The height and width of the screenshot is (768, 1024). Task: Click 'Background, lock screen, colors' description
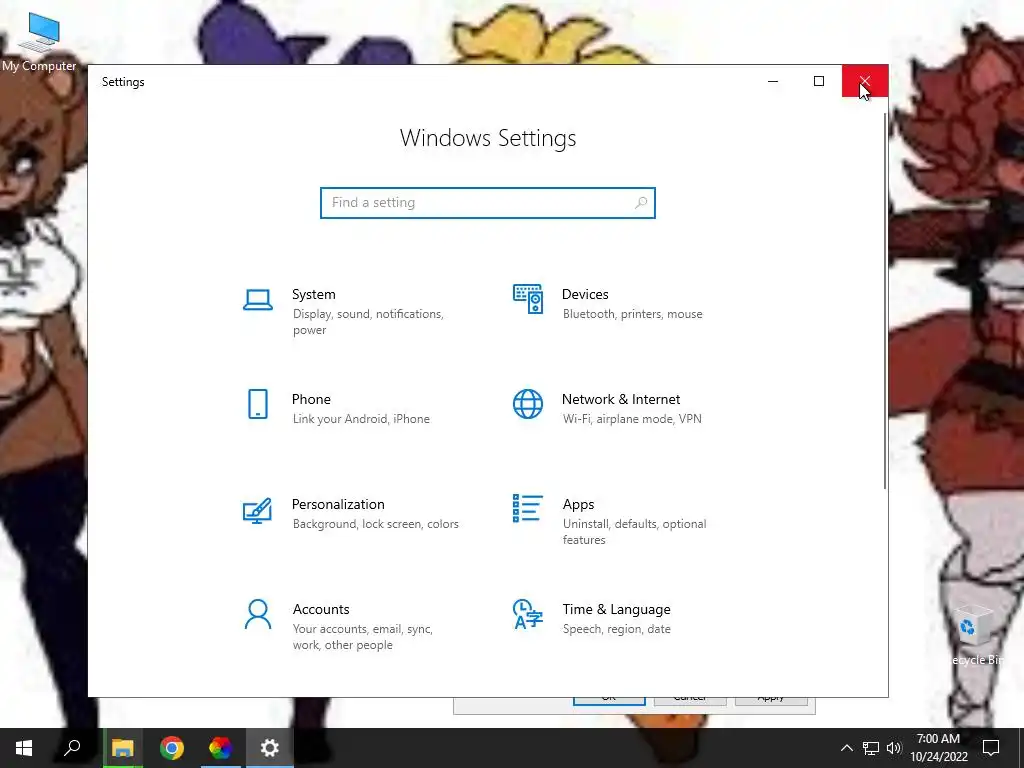[376, 524]
